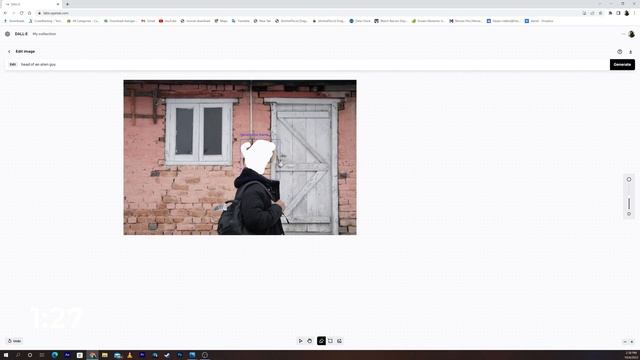640x360 pixels.
Task: Select the upload image tool
Action: (339, 341)
